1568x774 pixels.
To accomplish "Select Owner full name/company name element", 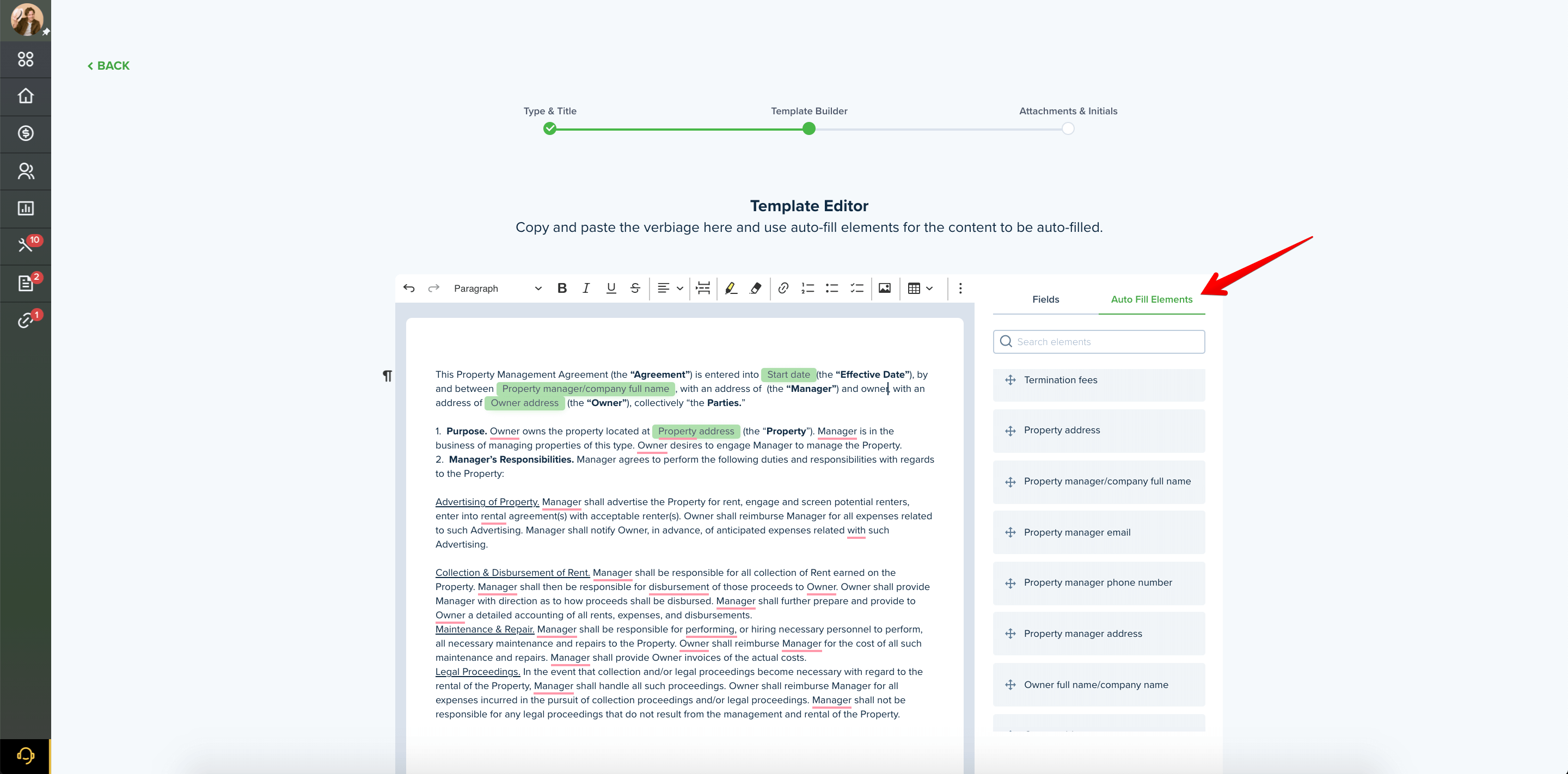I will (x=1099, y=685).
